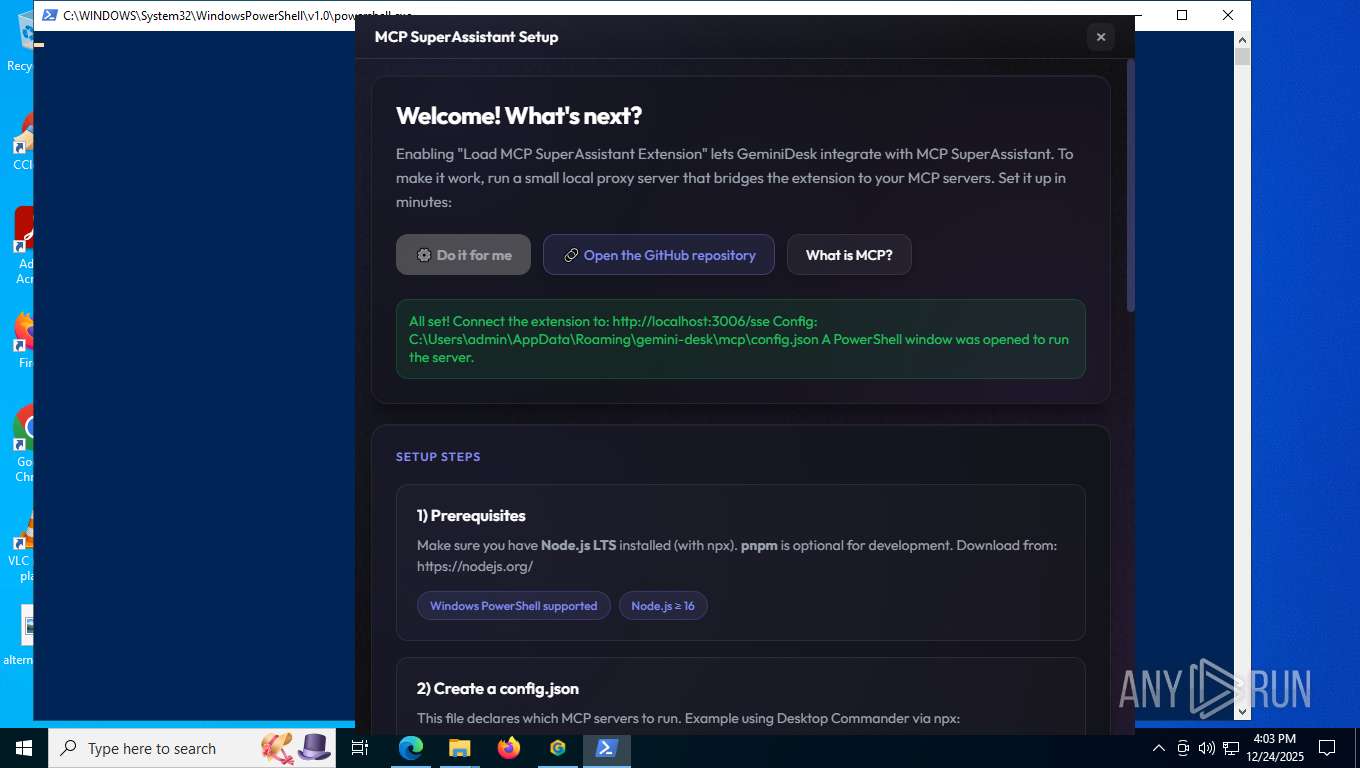Click the PowerShell window's scroll up arrow
The height and width of the screenshot is (768, 1360).
pos(1242,40)
